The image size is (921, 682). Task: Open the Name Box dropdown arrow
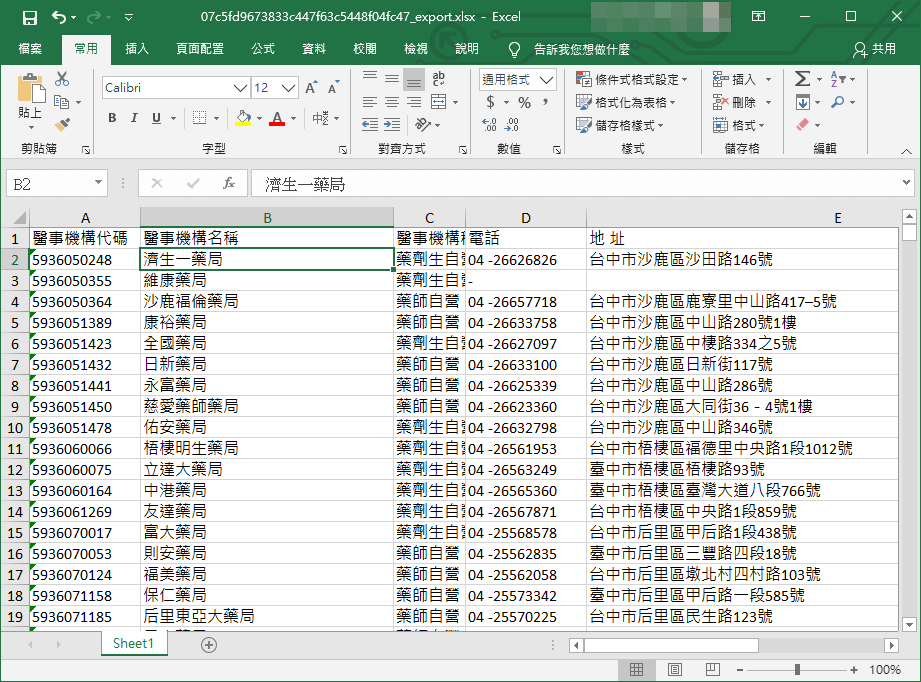(98, 184)
